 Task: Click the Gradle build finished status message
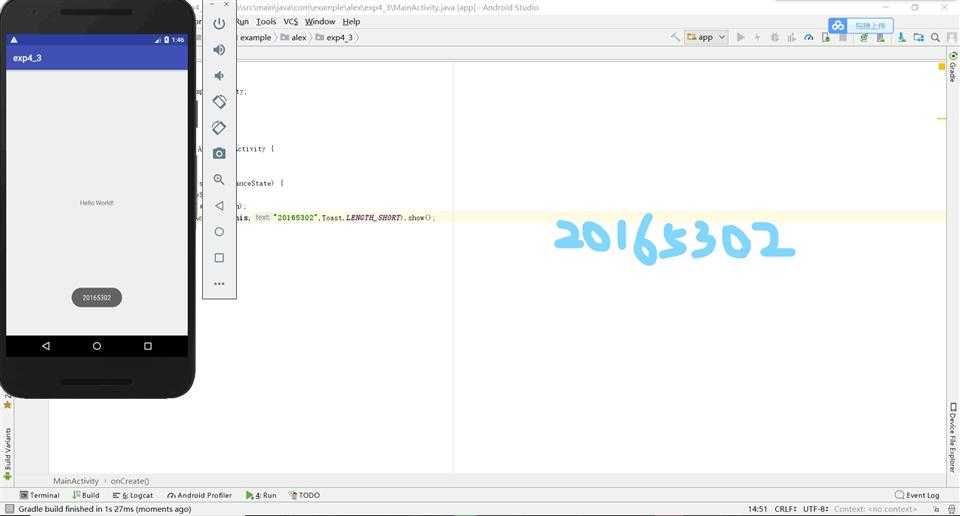[x=105, y=509]
